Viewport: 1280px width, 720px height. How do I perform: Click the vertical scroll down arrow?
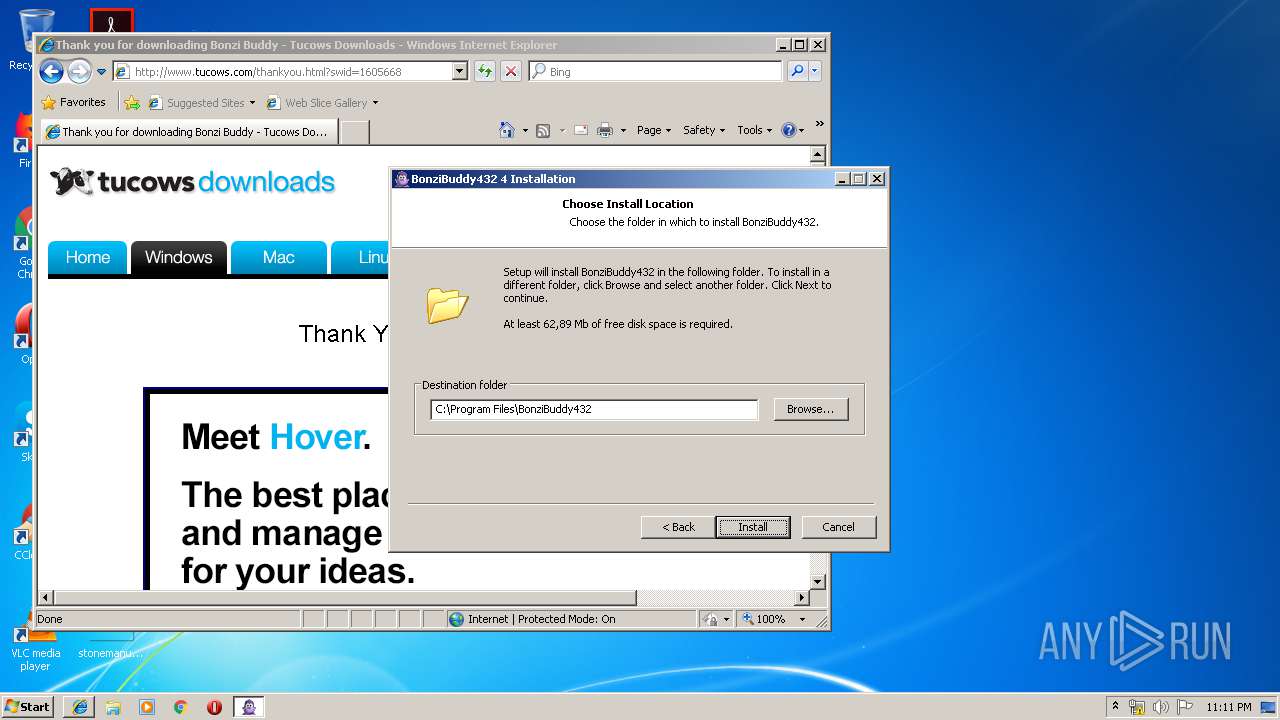[817, 581]
